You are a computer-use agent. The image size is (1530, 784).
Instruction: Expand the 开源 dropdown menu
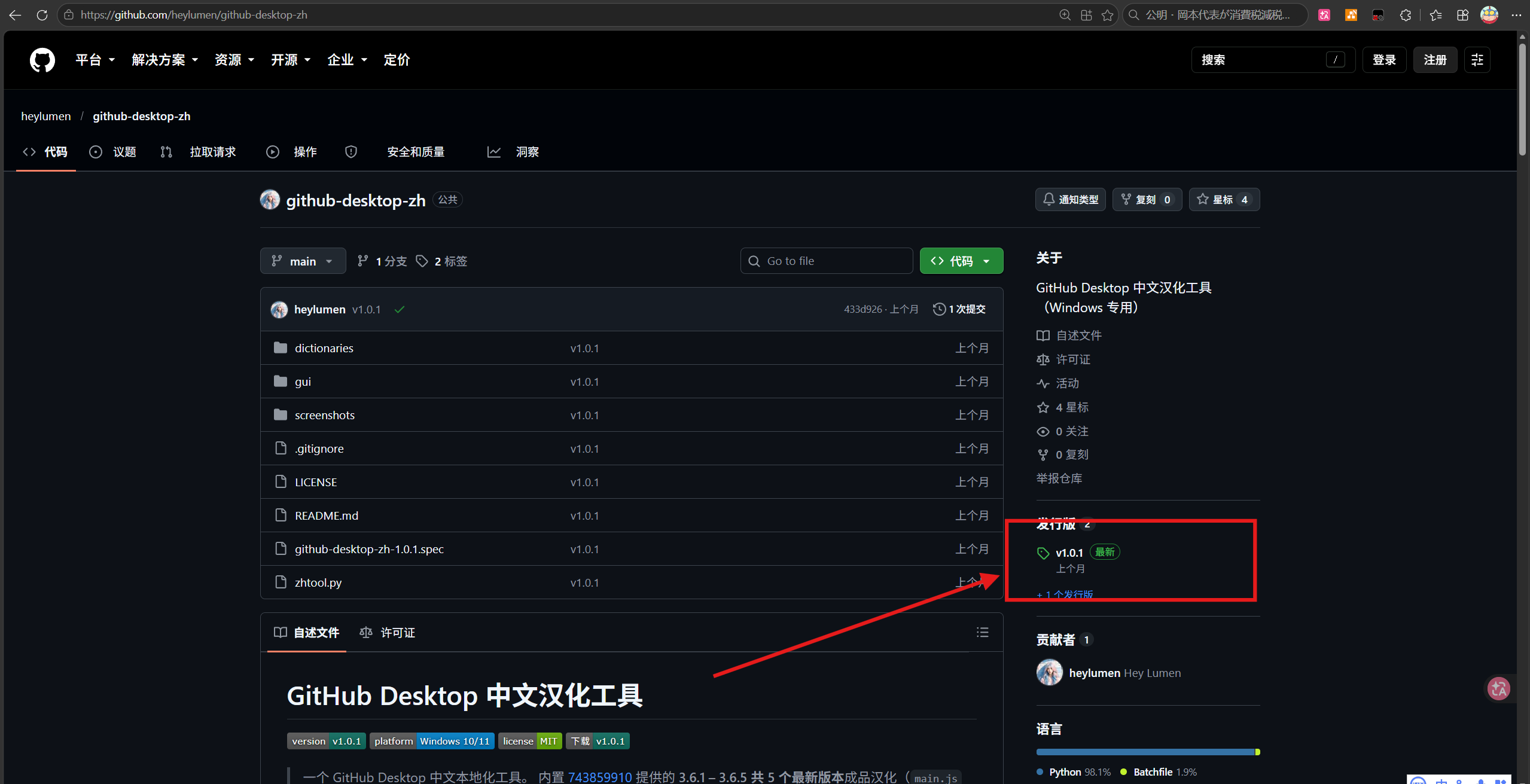(x=291, y=60)
